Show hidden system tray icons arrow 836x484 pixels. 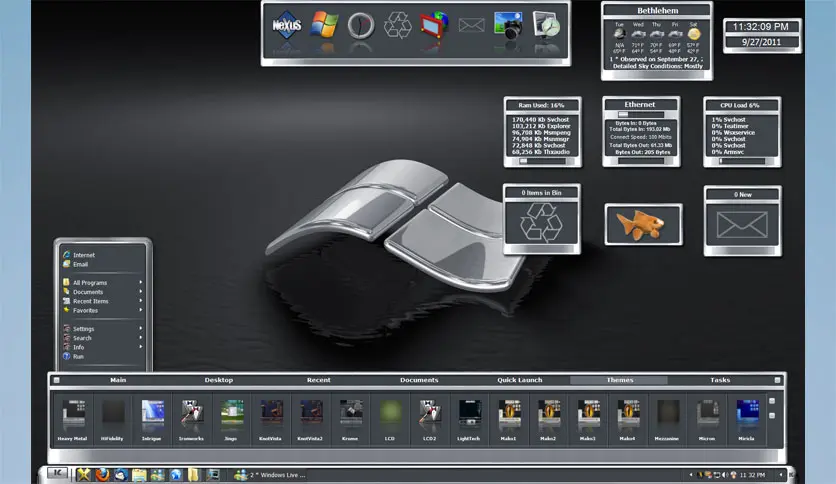click(x=691, y=474)
